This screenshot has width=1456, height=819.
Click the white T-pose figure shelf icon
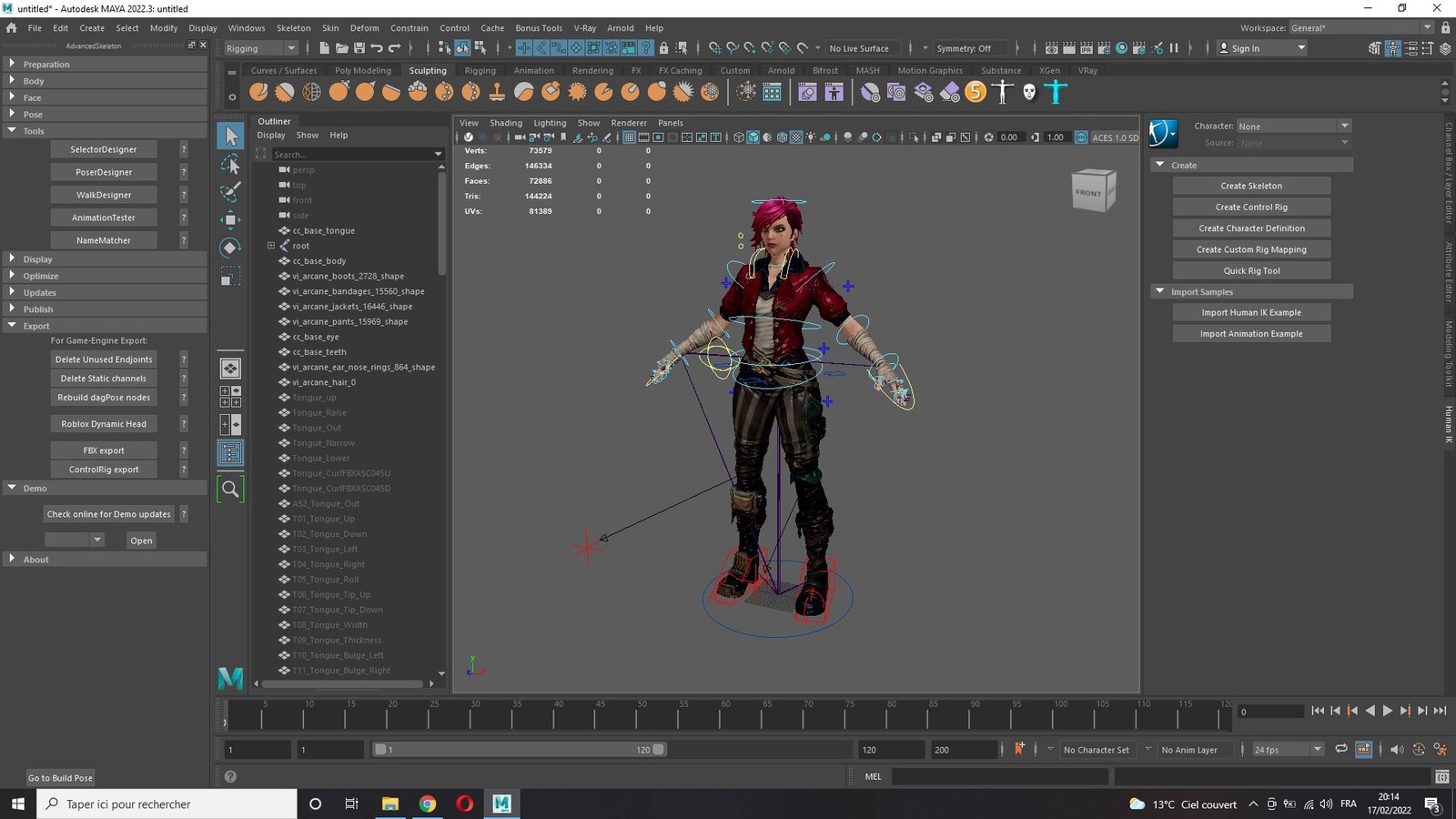tap(1002, 92)
